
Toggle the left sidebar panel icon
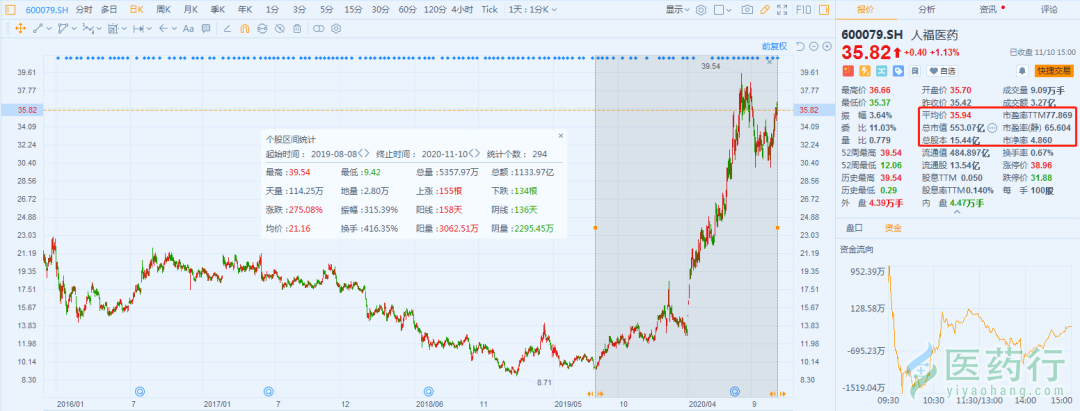[x=11, y=10]
